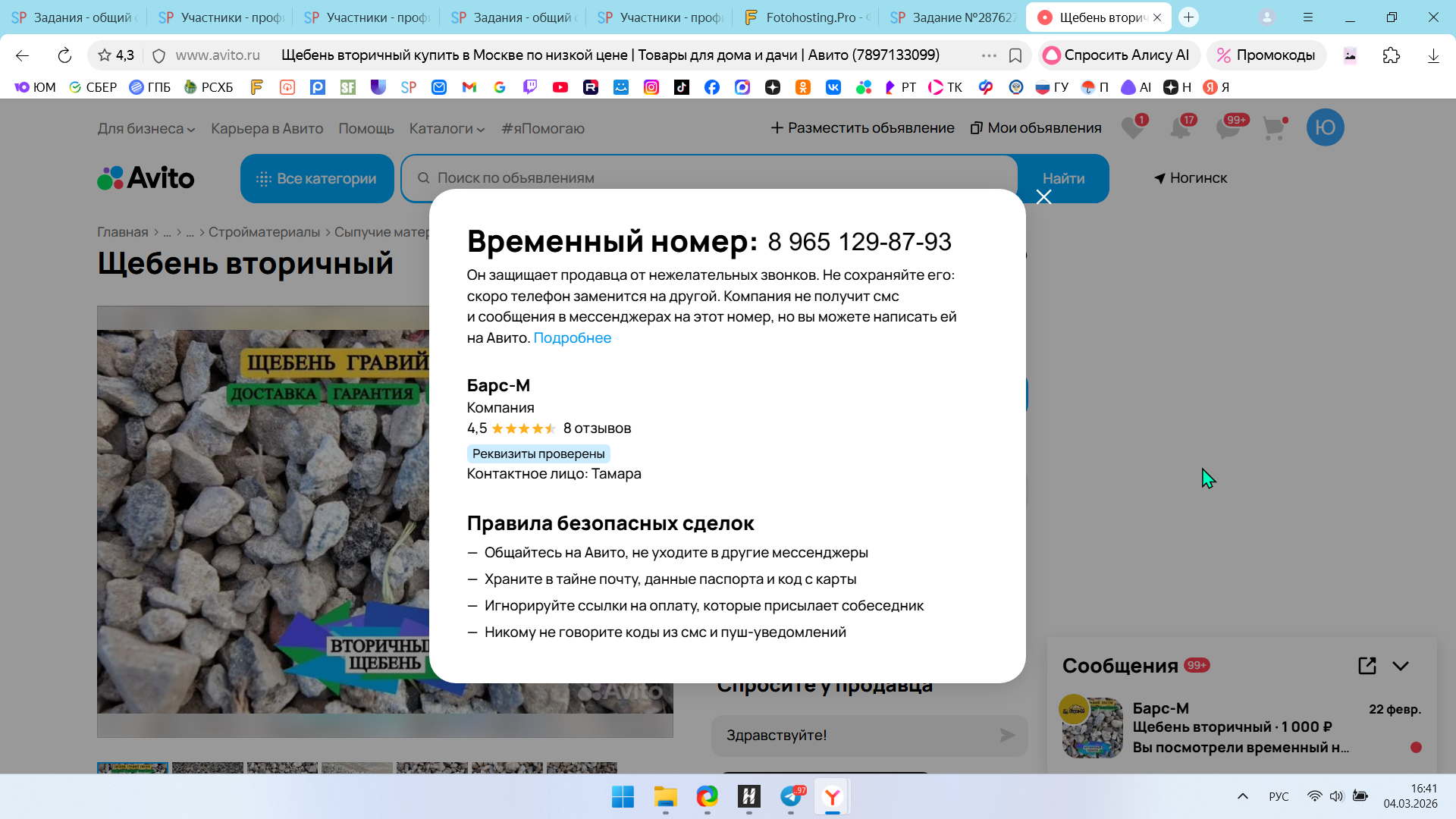Open Avito shopping cart icon
The image size is (1456, 819).
1274,128
